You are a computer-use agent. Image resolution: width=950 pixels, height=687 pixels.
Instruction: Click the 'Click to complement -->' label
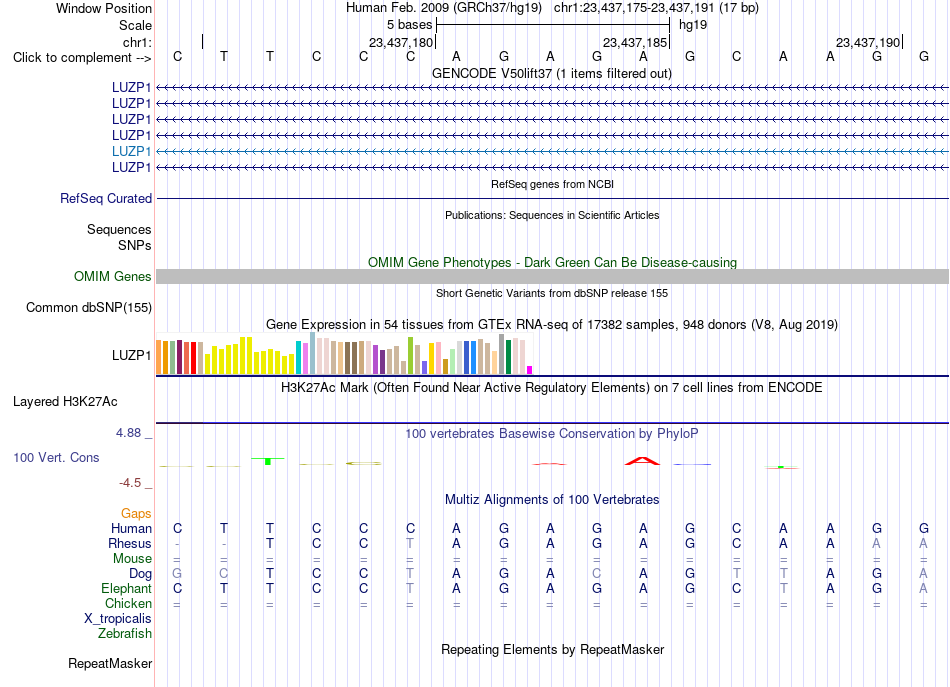coord(82,58)
